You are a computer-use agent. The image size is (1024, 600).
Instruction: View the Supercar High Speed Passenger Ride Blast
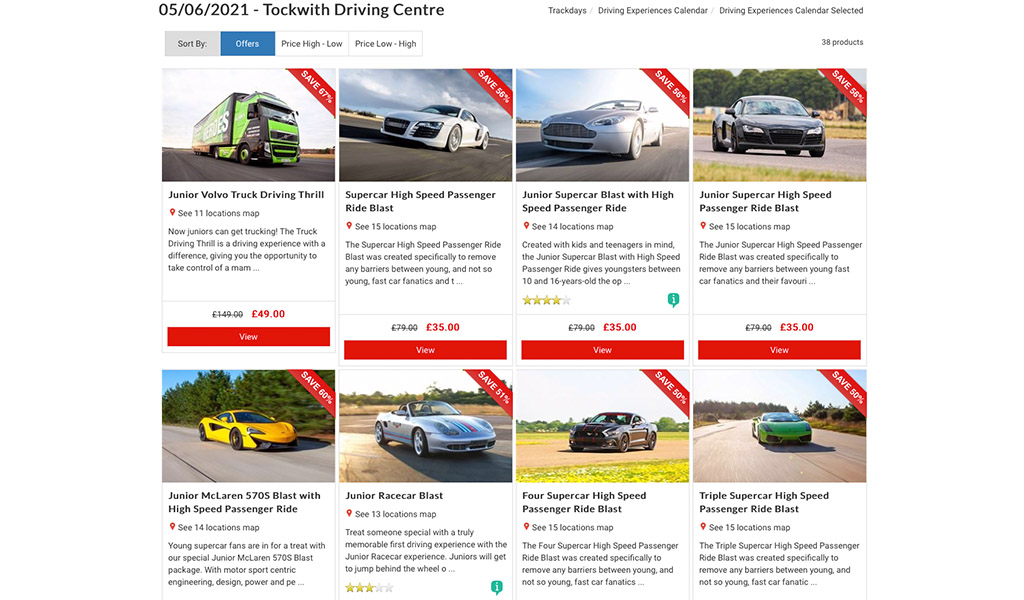pyautogui.click(x=425, y=350)
